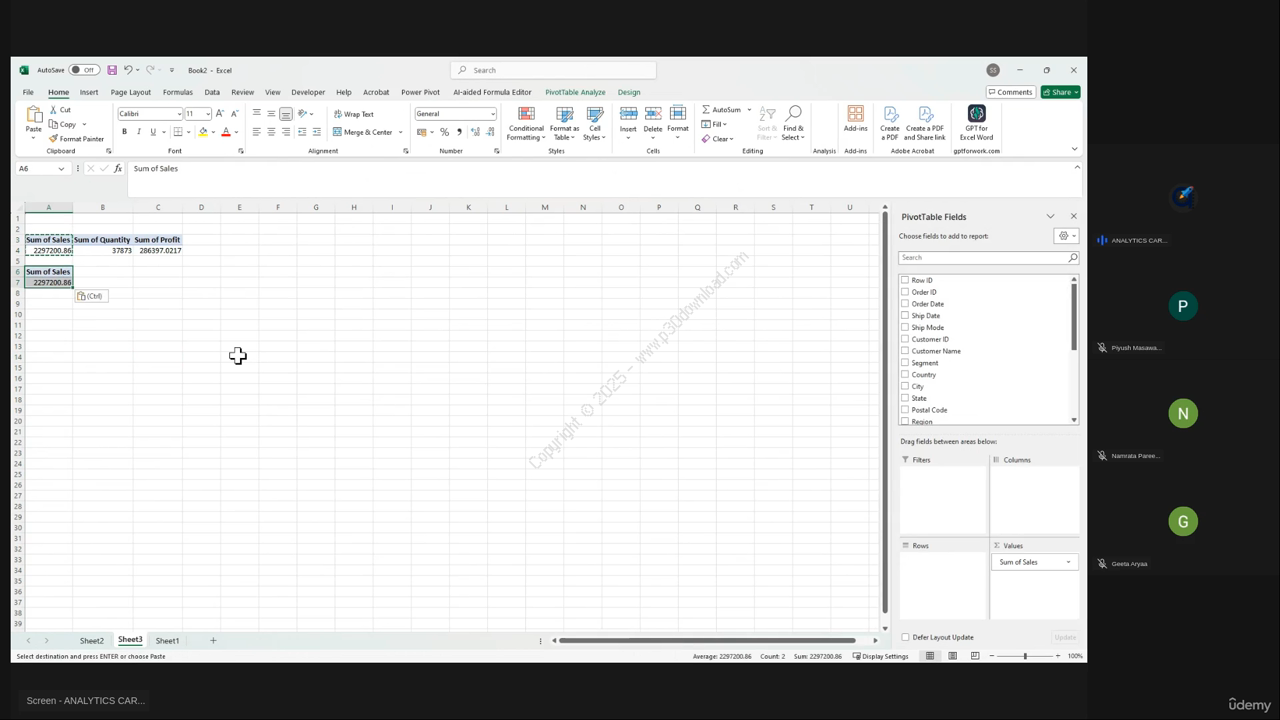Open the General number format dropdown

point(492,114)
